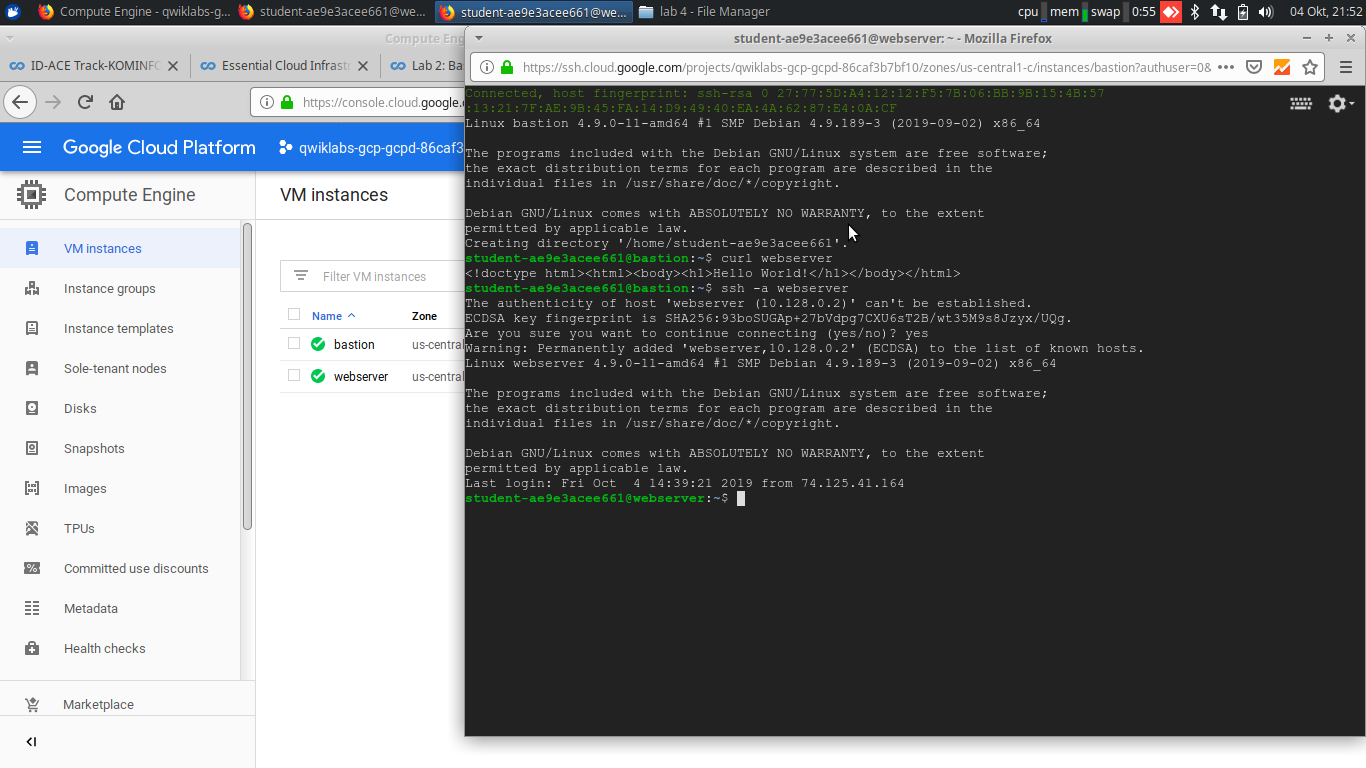Click the Metadata sidebar icon

click(32, 608)
